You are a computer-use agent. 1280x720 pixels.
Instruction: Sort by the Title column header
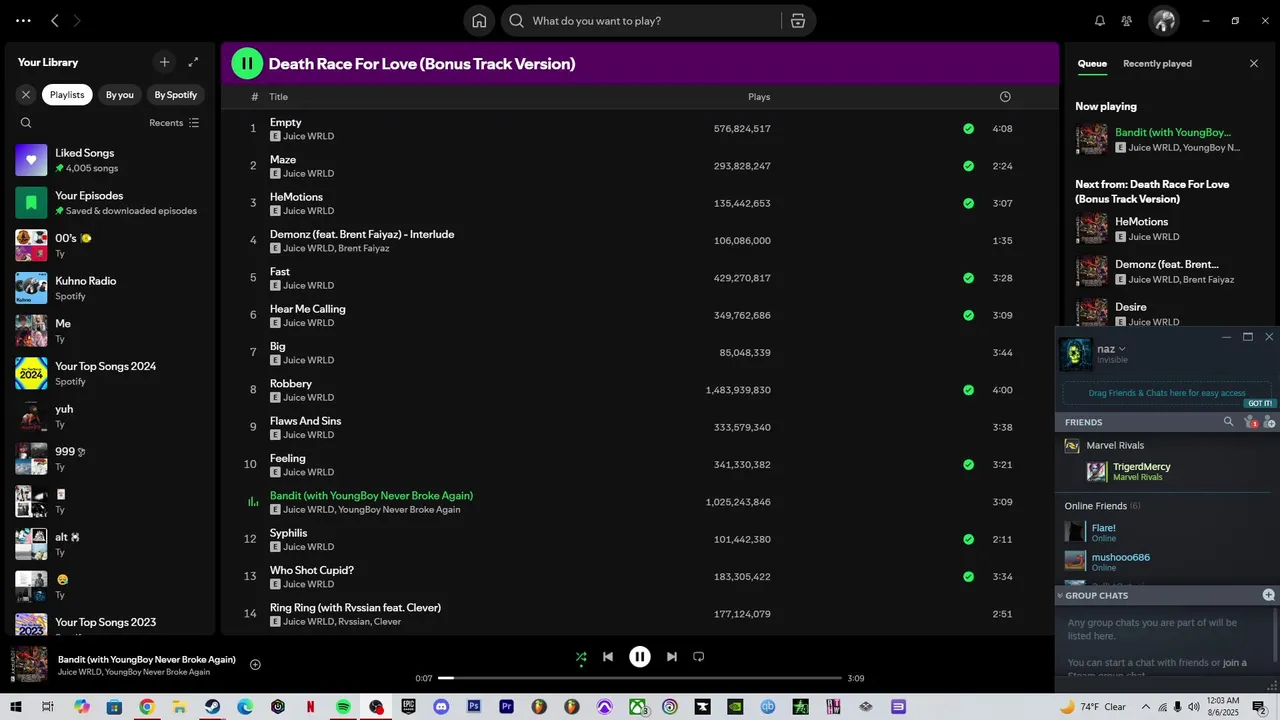coord(279,97)
